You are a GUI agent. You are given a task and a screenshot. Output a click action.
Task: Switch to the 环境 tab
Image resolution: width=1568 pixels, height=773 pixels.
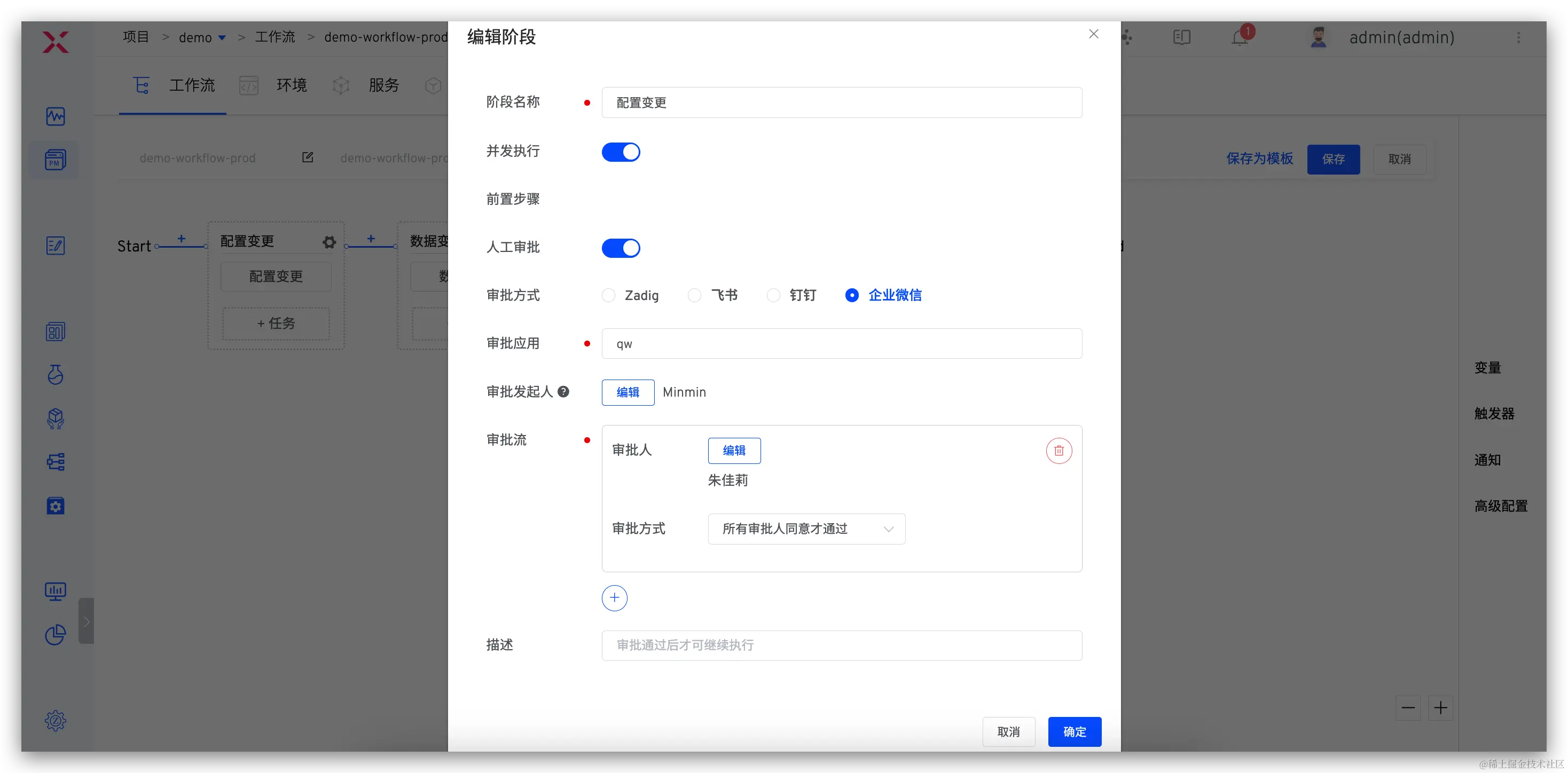coord(291,85)
